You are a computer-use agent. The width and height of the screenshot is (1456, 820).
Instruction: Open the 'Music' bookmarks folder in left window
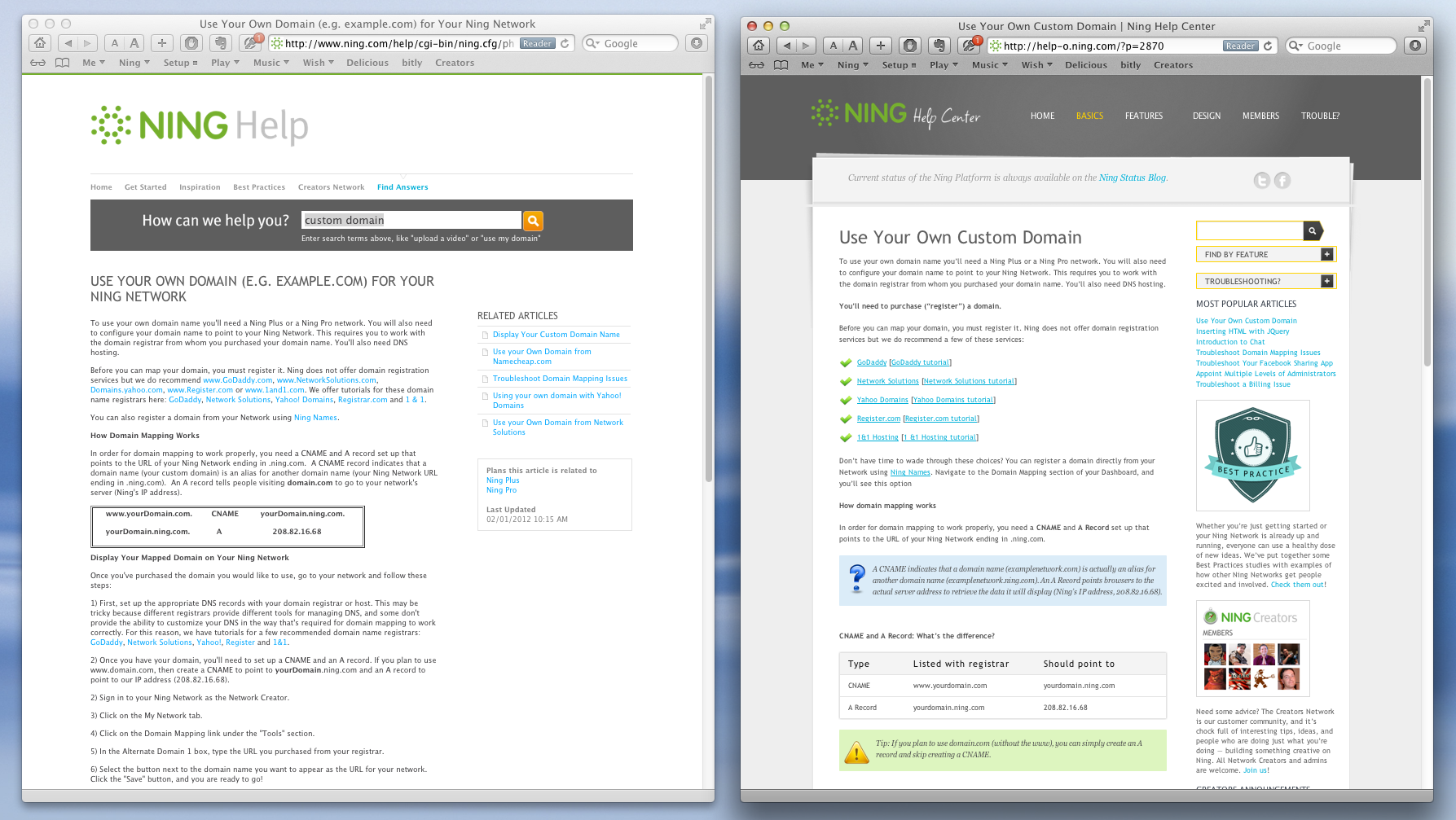pos(271,63)
